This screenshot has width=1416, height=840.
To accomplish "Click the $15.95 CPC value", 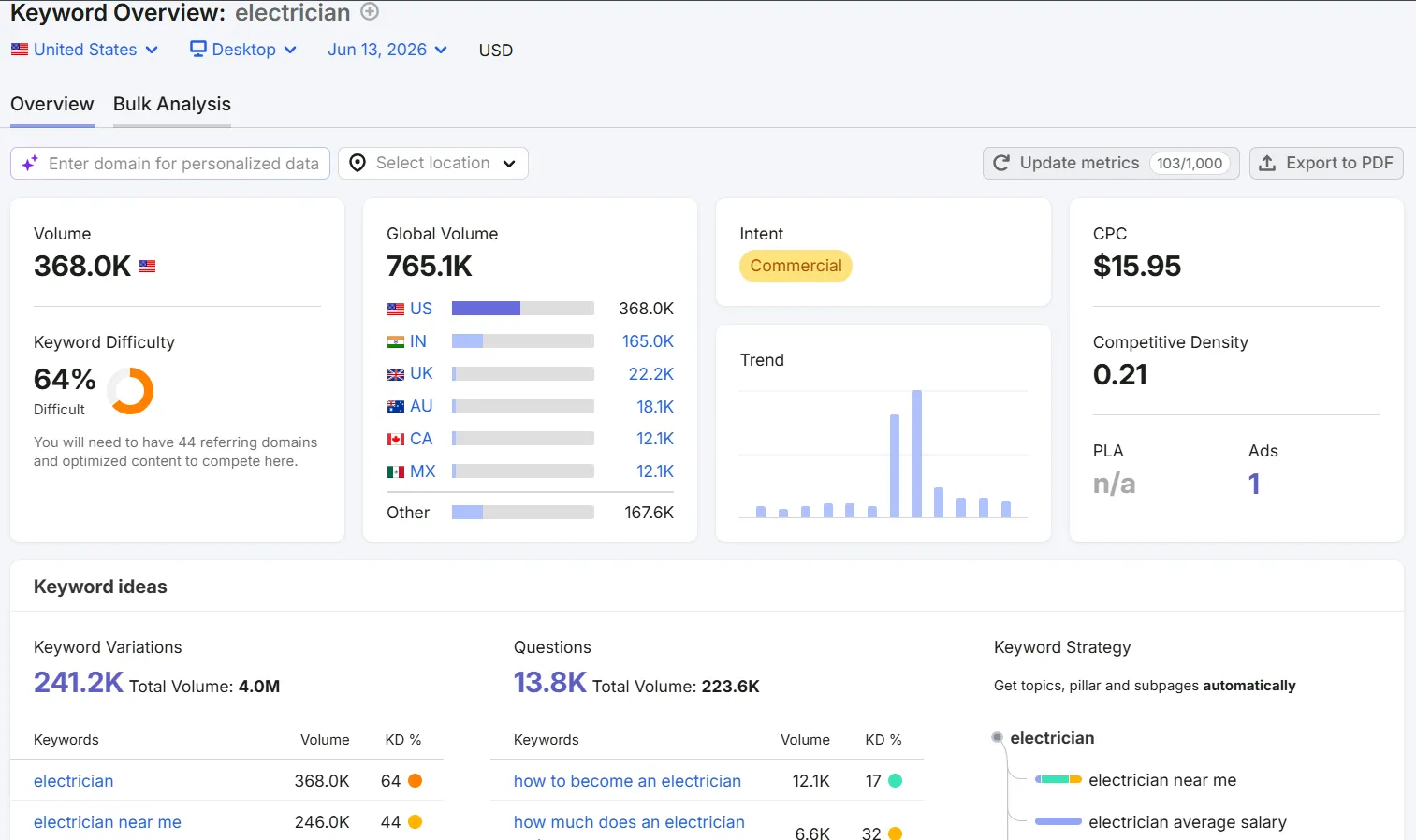I will tap(1137, 267).
